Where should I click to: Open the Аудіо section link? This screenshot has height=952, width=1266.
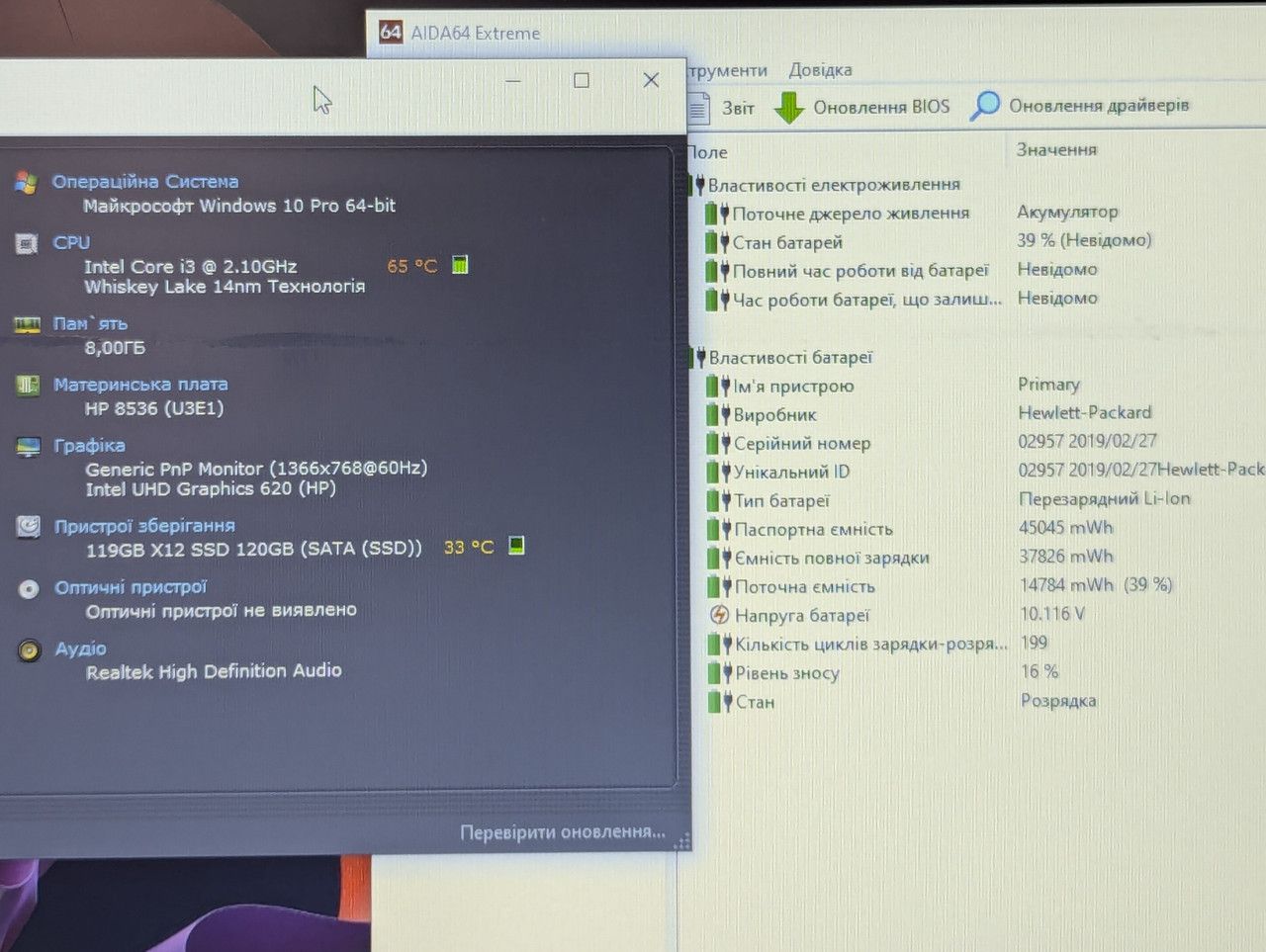(80, 649)
